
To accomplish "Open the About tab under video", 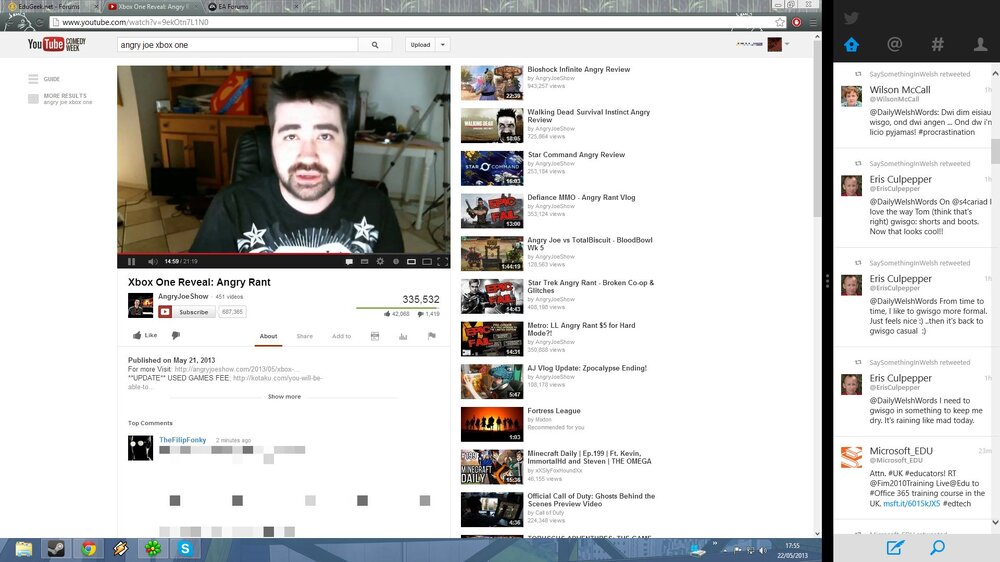I will (268, 336).
